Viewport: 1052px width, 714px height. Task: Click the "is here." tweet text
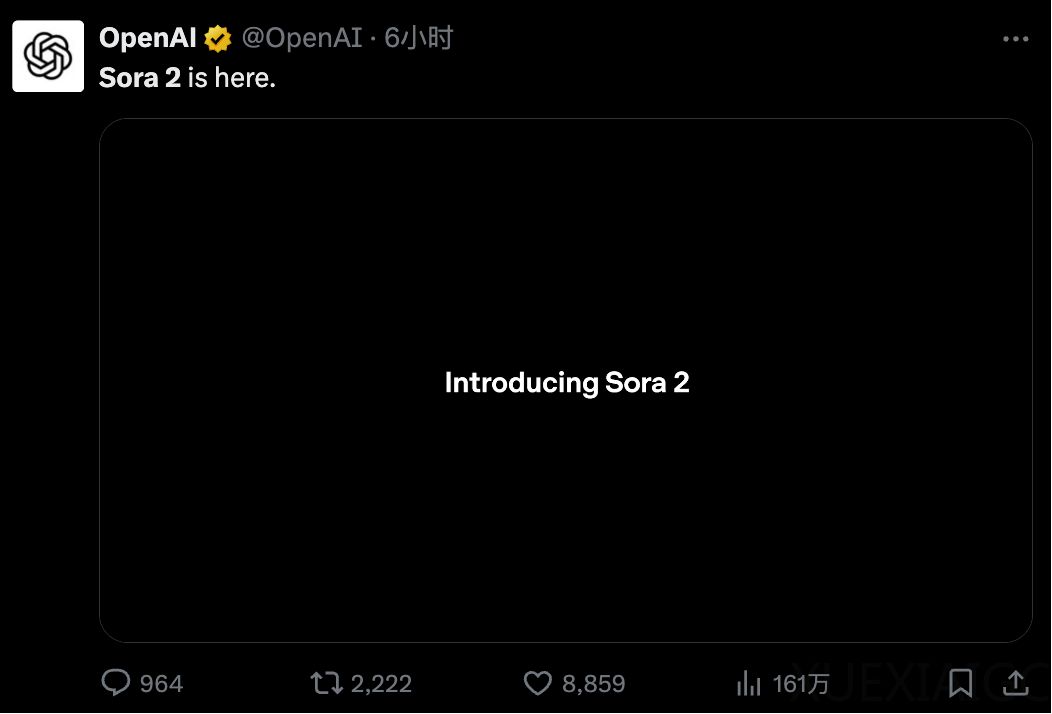pos(231,78)
